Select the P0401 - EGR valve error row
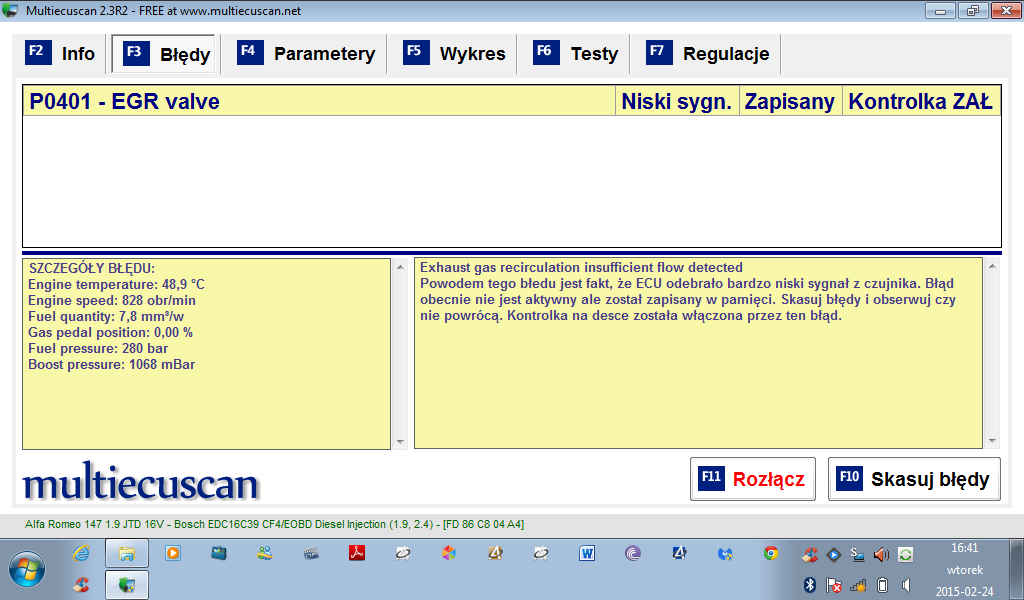Viewport: 1024px width, 600px height. (x=512, y=101)
